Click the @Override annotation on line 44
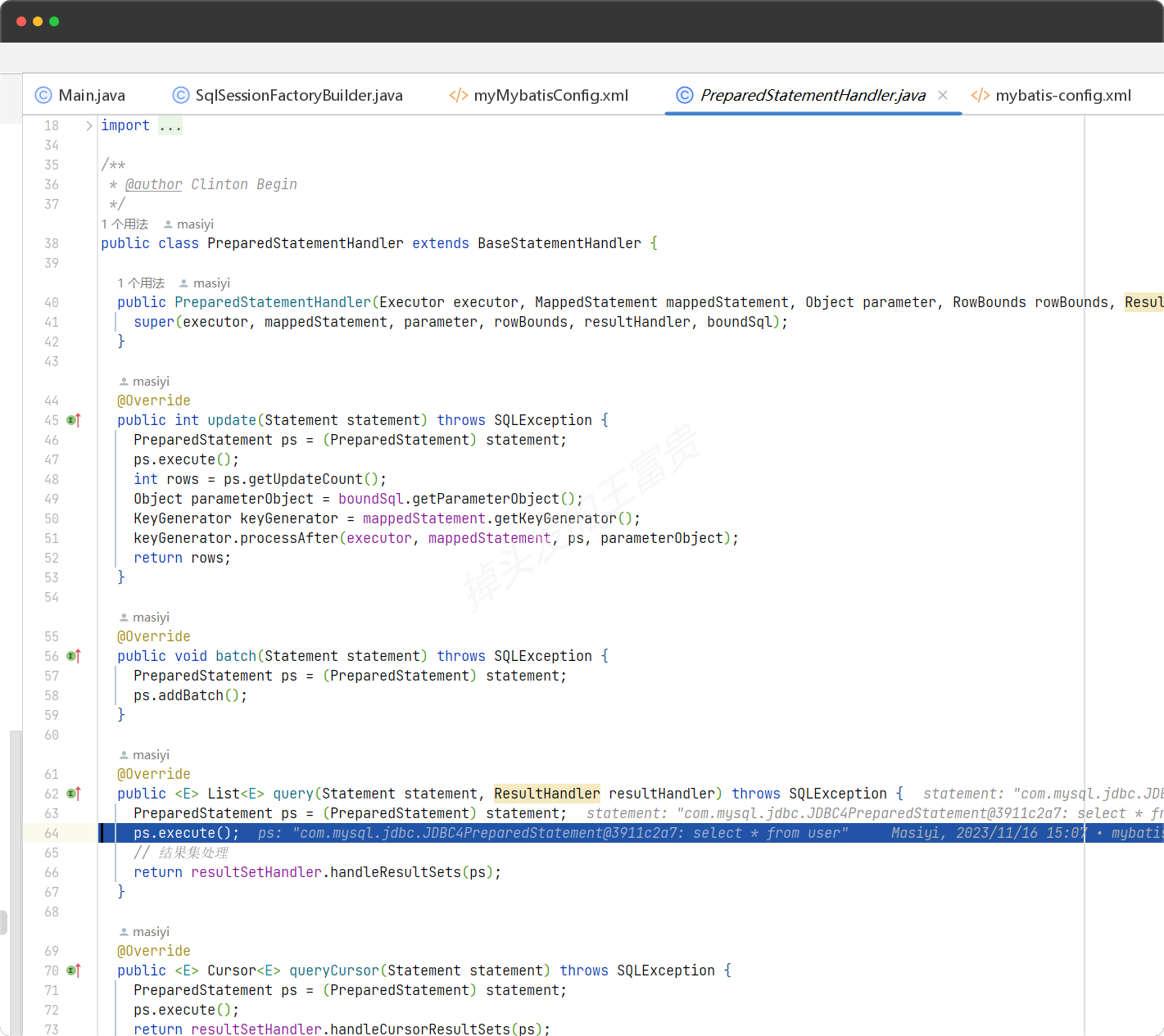Viewport: 1164px width, 1036px height. pos(154,400)
